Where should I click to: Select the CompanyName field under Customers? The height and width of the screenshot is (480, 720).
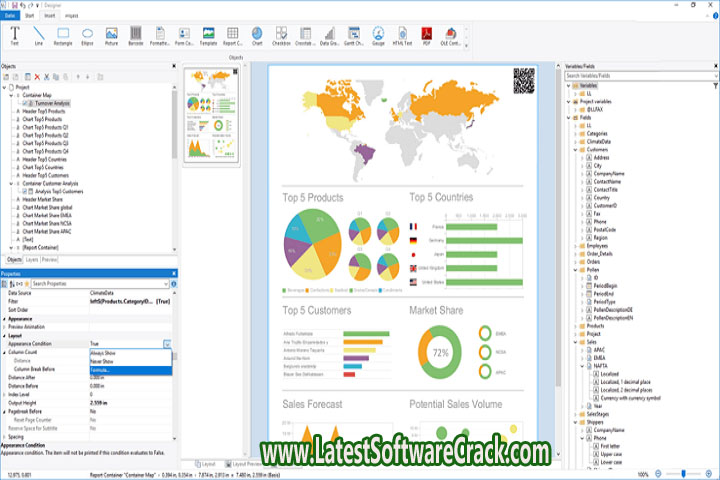(x=609, y=174)
